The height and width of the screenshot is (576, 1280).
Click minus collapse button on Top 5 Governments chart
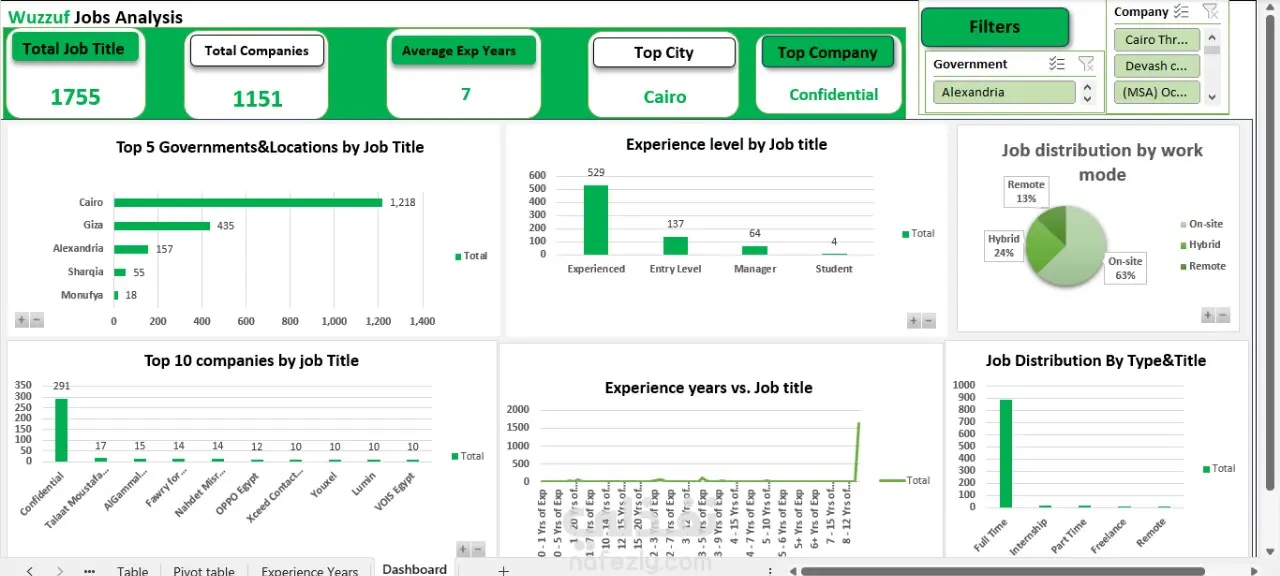click(36, 320)
